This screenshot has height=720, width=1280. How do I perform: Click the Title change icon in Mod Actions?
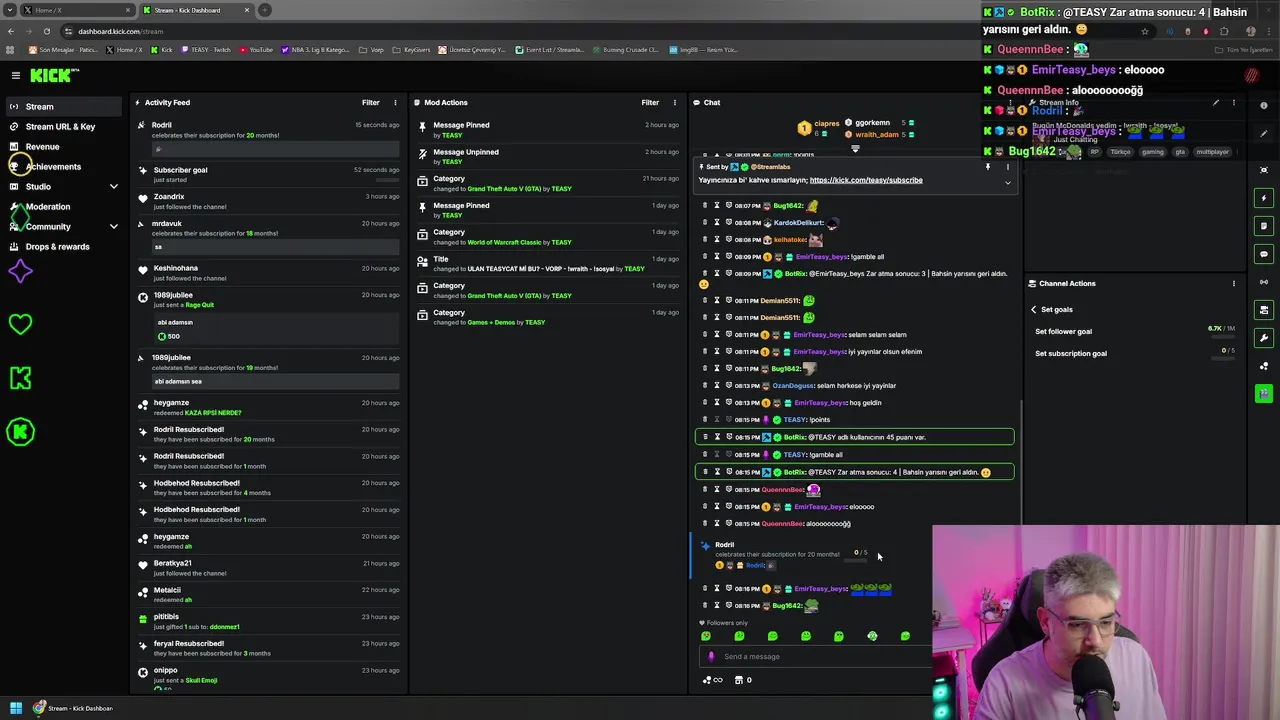(423, 260)
